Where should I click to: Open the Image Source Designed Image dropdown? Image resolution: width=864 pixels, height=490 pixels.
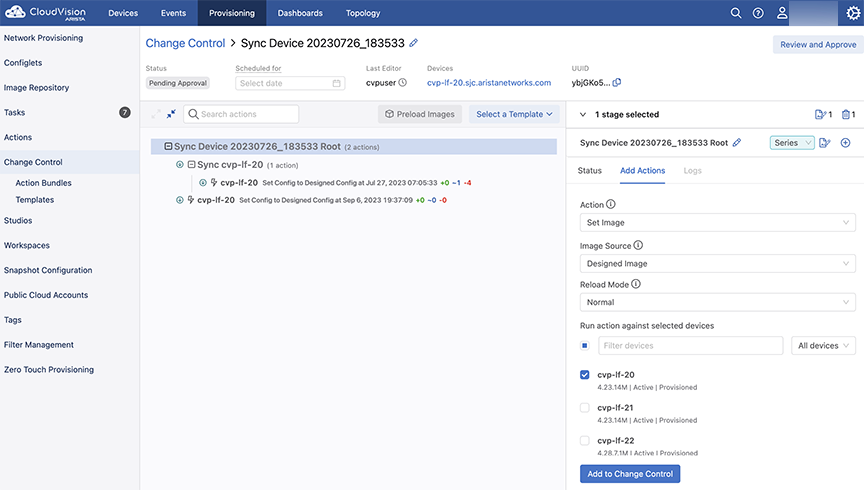click(x=717, y=263)
